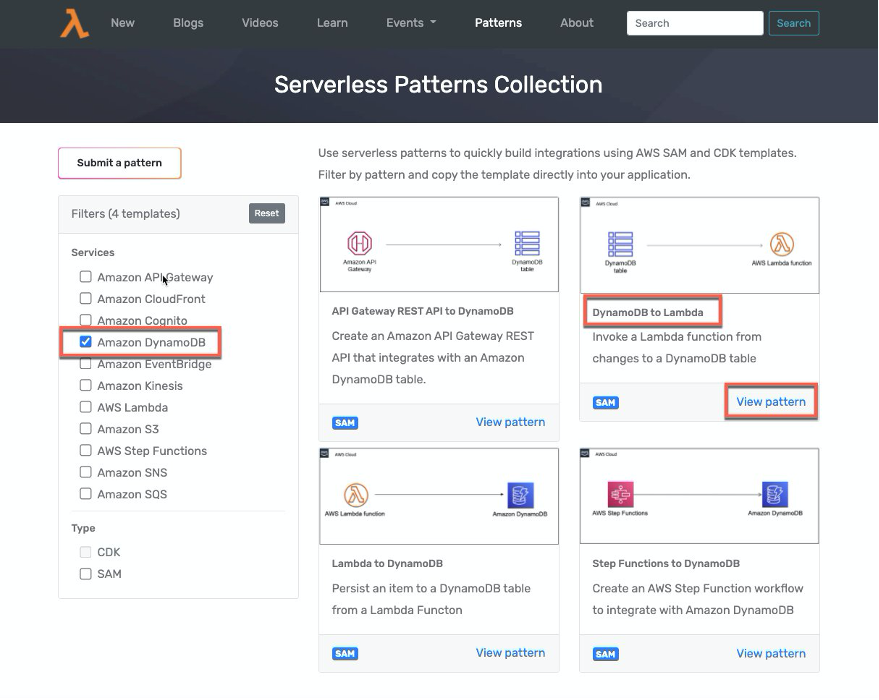Click the API Gateway to DynamoDB diagram thumbnail
This screenshot has width=879, height=700.
(x=439, y=244)
